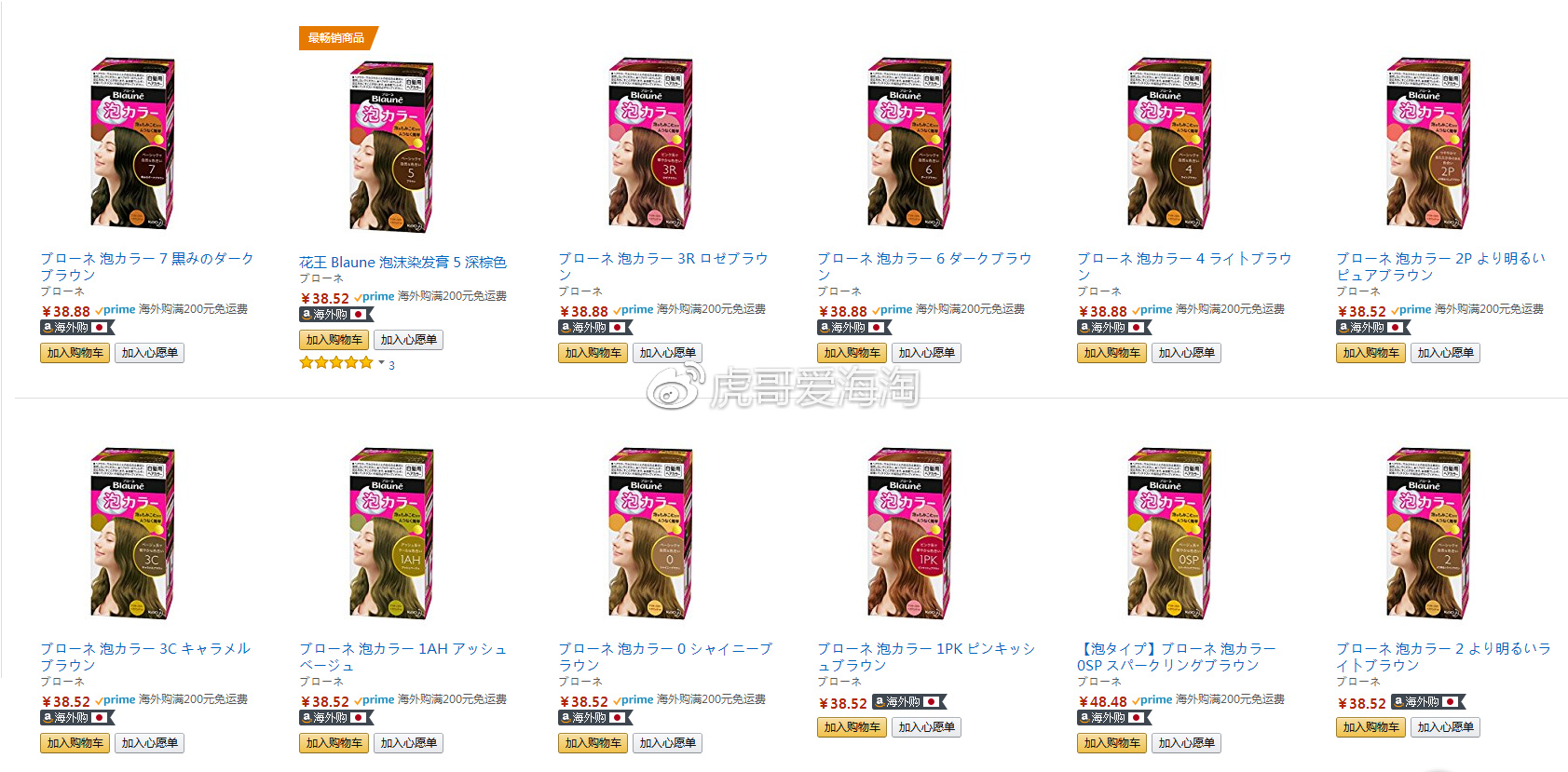Viewport: 1568px width, 772px height.
Task: Open the 3R ロゼブラウン product box image
Action: point(650,143)
